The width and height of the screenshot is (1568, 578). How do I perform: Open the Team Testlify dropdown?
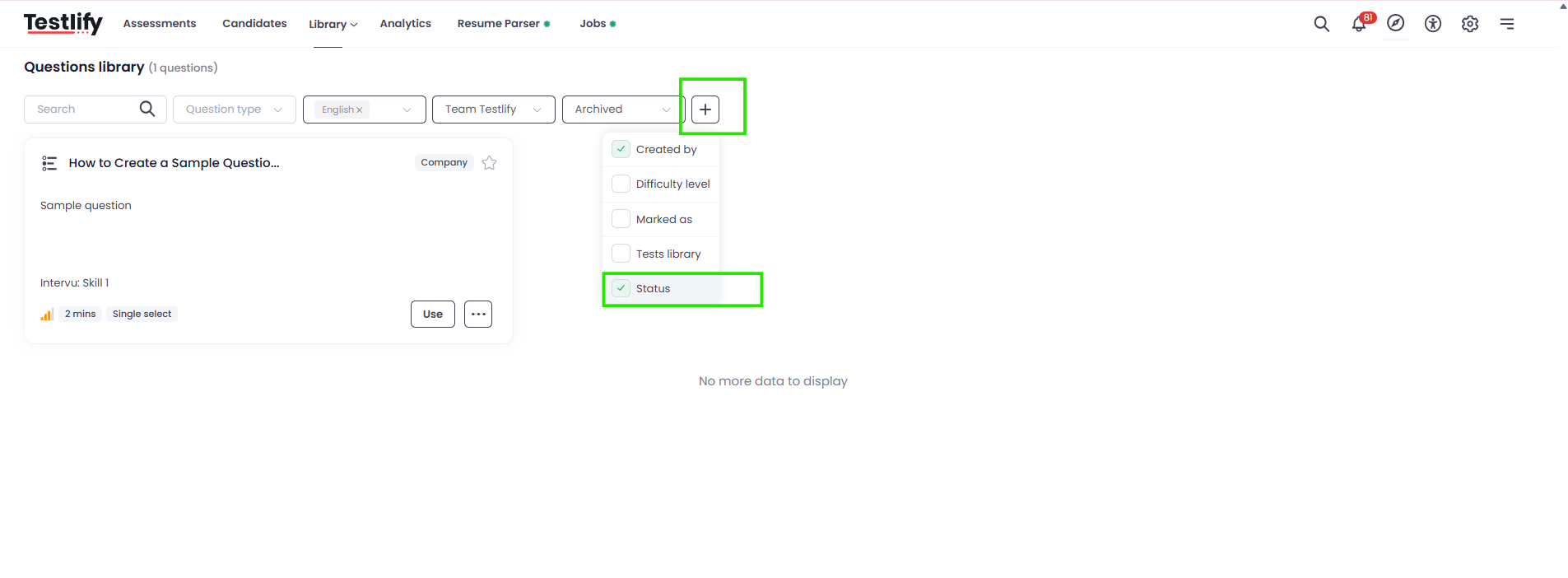coord(494,110)
